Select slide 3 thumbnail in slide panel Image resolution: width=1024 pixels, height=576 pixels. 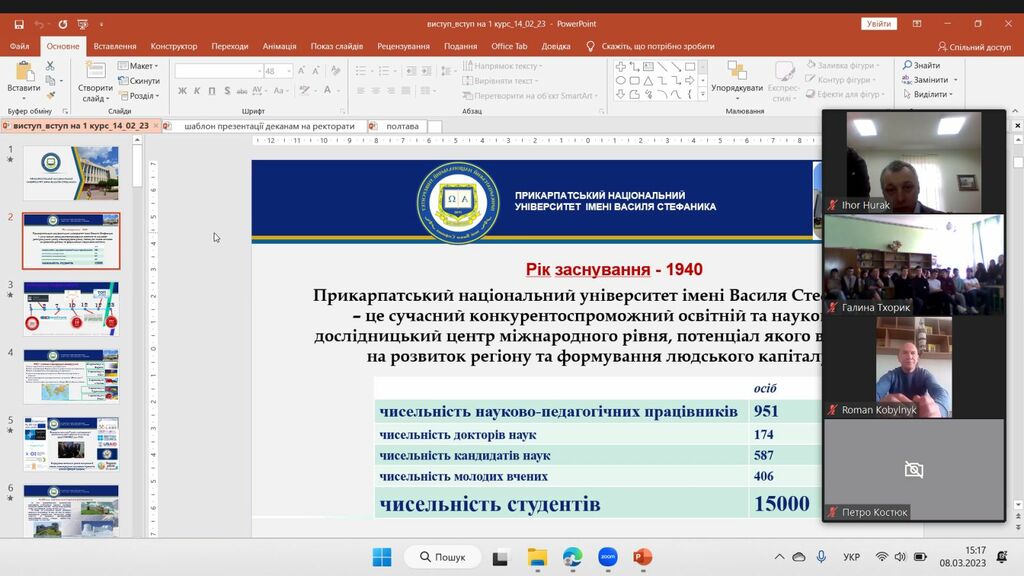71,308
